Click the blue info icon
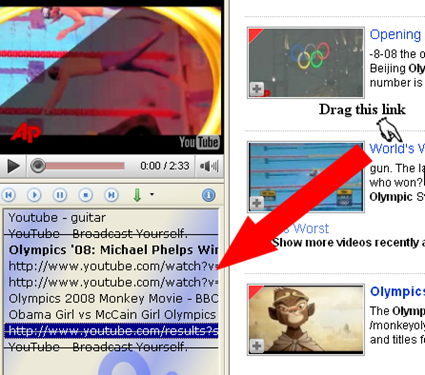Image resolution: width=425 pixels, height=375 pixels. click(209, 195)
